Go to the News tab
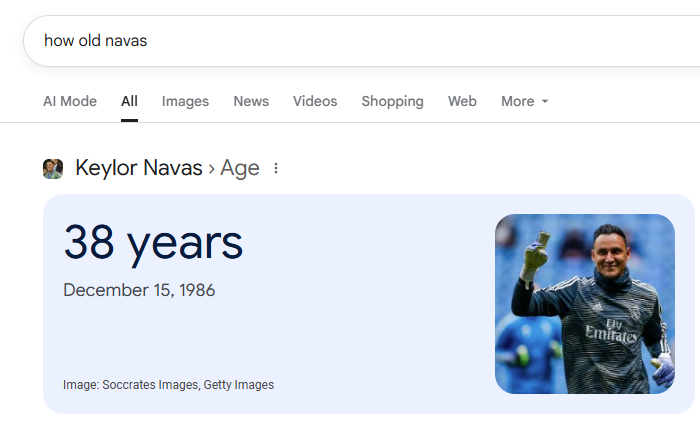The image size is (700, 424). coord(251,101)
